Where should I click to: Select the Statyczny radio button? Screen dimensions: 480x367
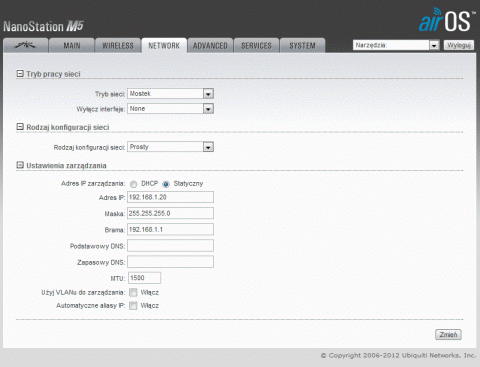(x=166, y=184)
